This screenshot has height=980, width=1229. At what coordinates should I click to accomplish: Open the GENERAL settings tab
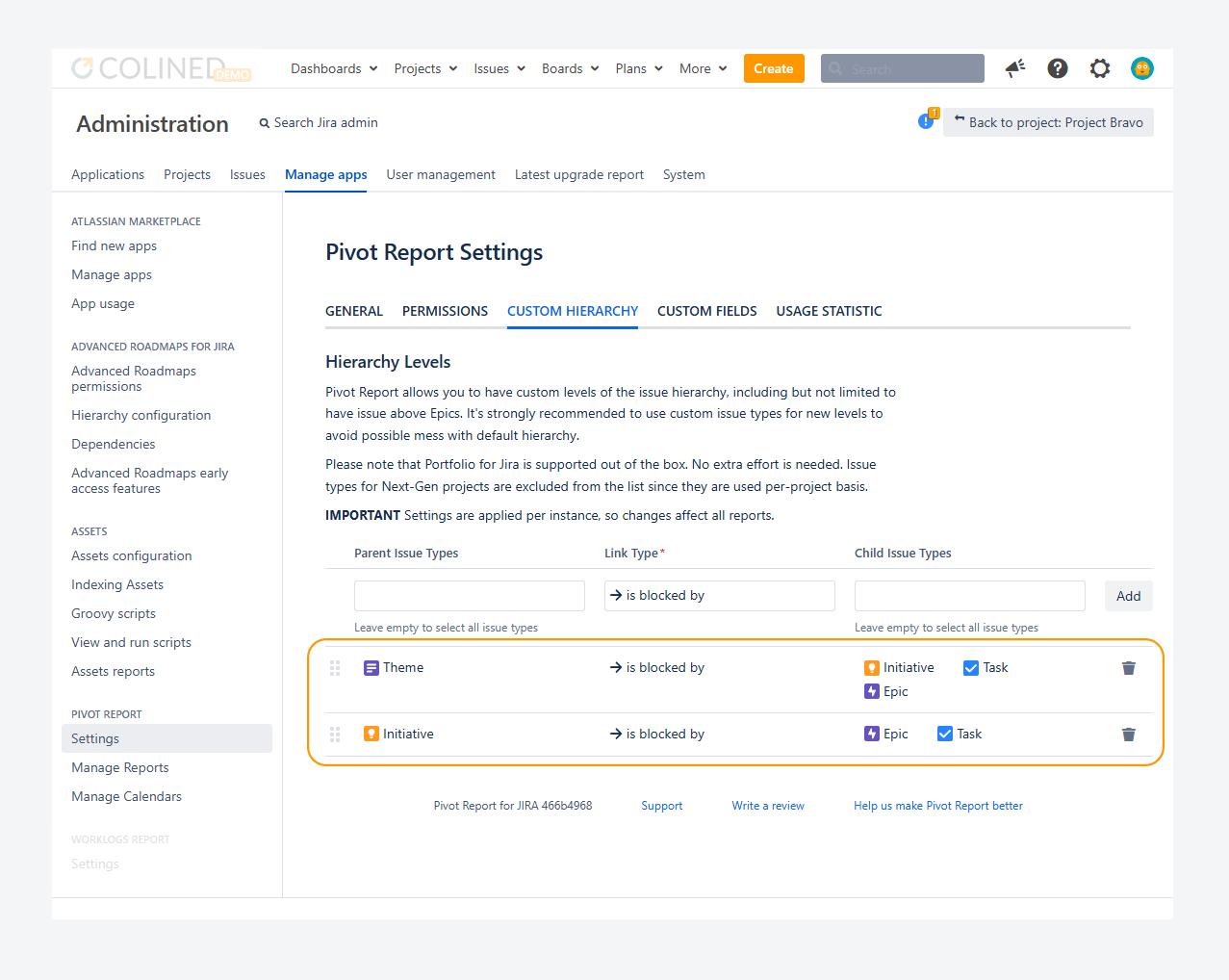354,311
